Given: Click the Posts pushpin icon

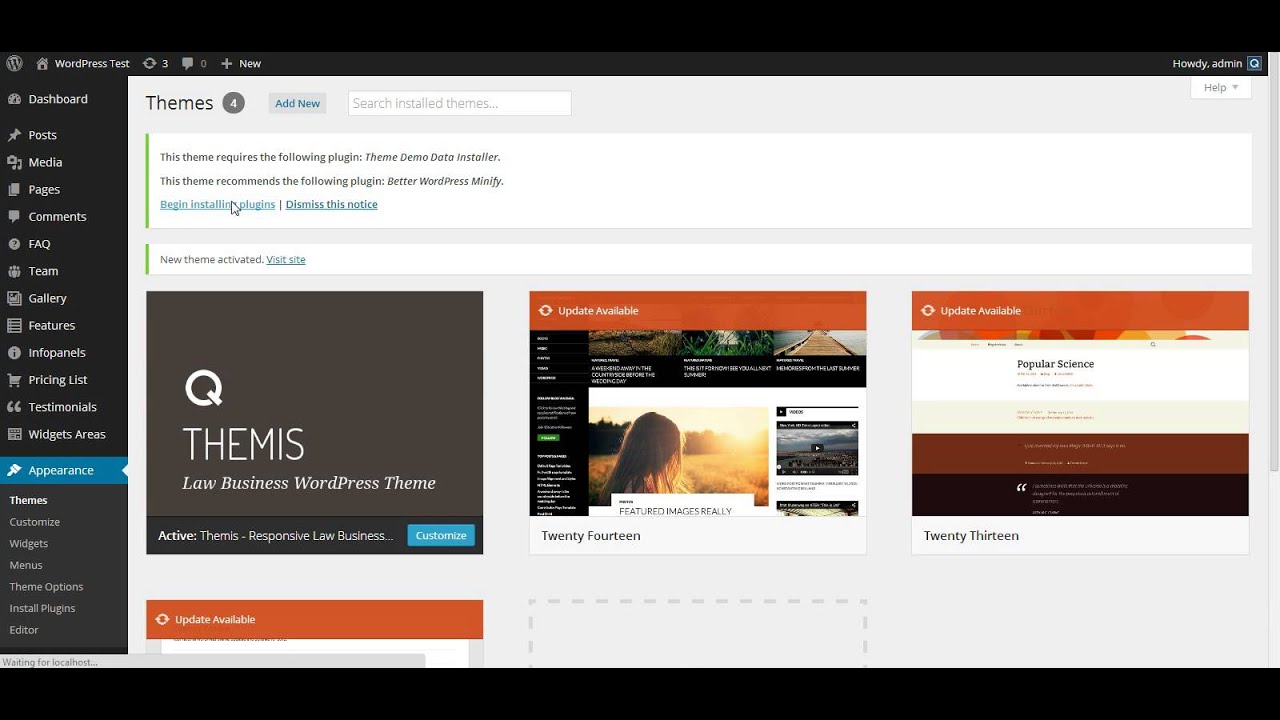Looking at the screenshot, I should click(x=14, y=135).
